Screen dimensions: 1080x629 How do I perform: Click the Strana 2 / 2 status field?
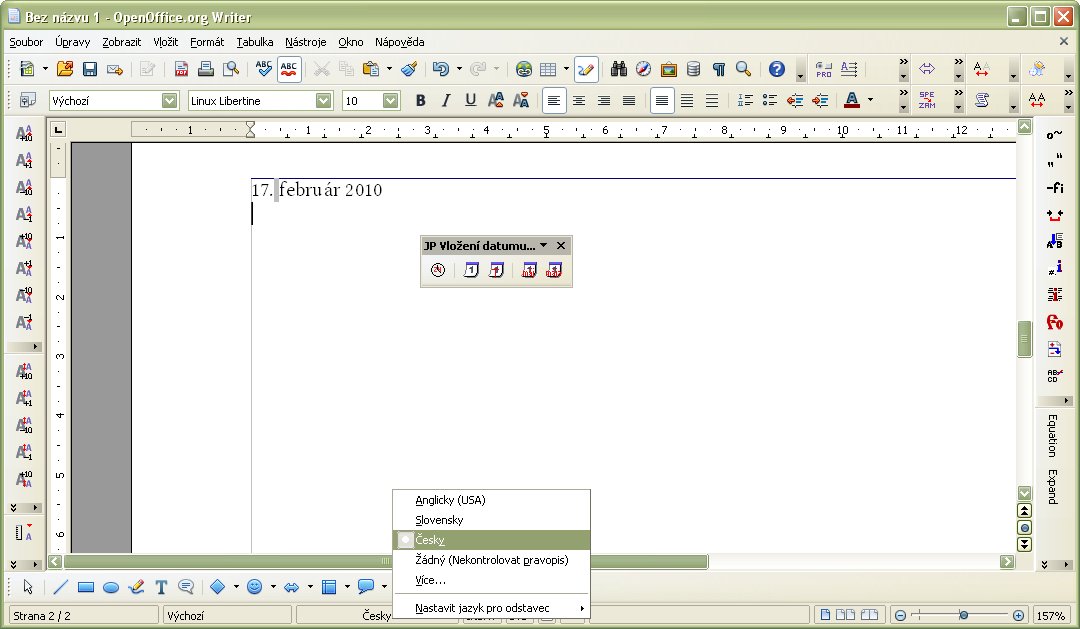(x=83, y=615)
